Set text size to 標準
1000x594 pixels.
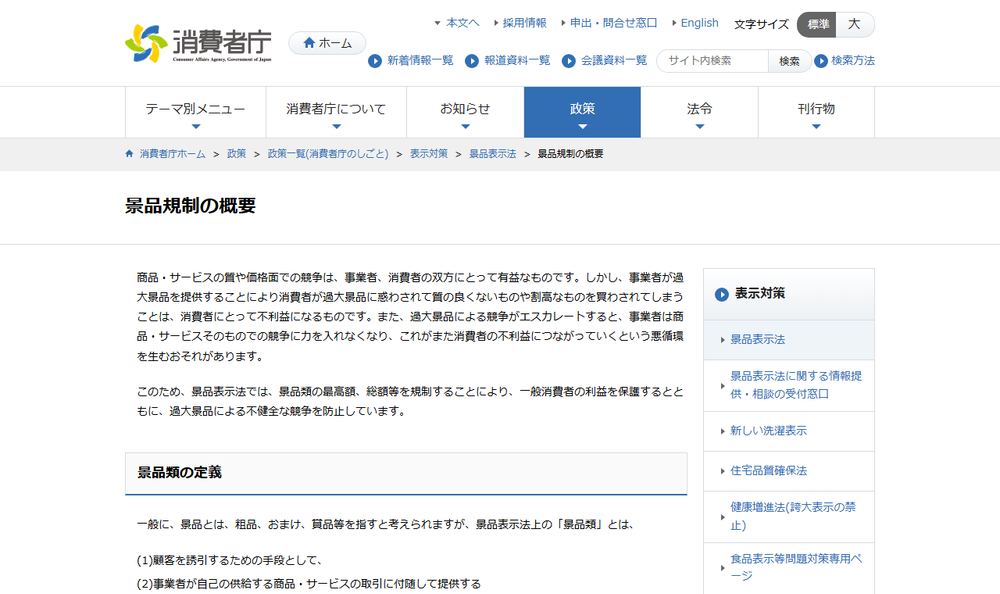[x=817, y=24]
